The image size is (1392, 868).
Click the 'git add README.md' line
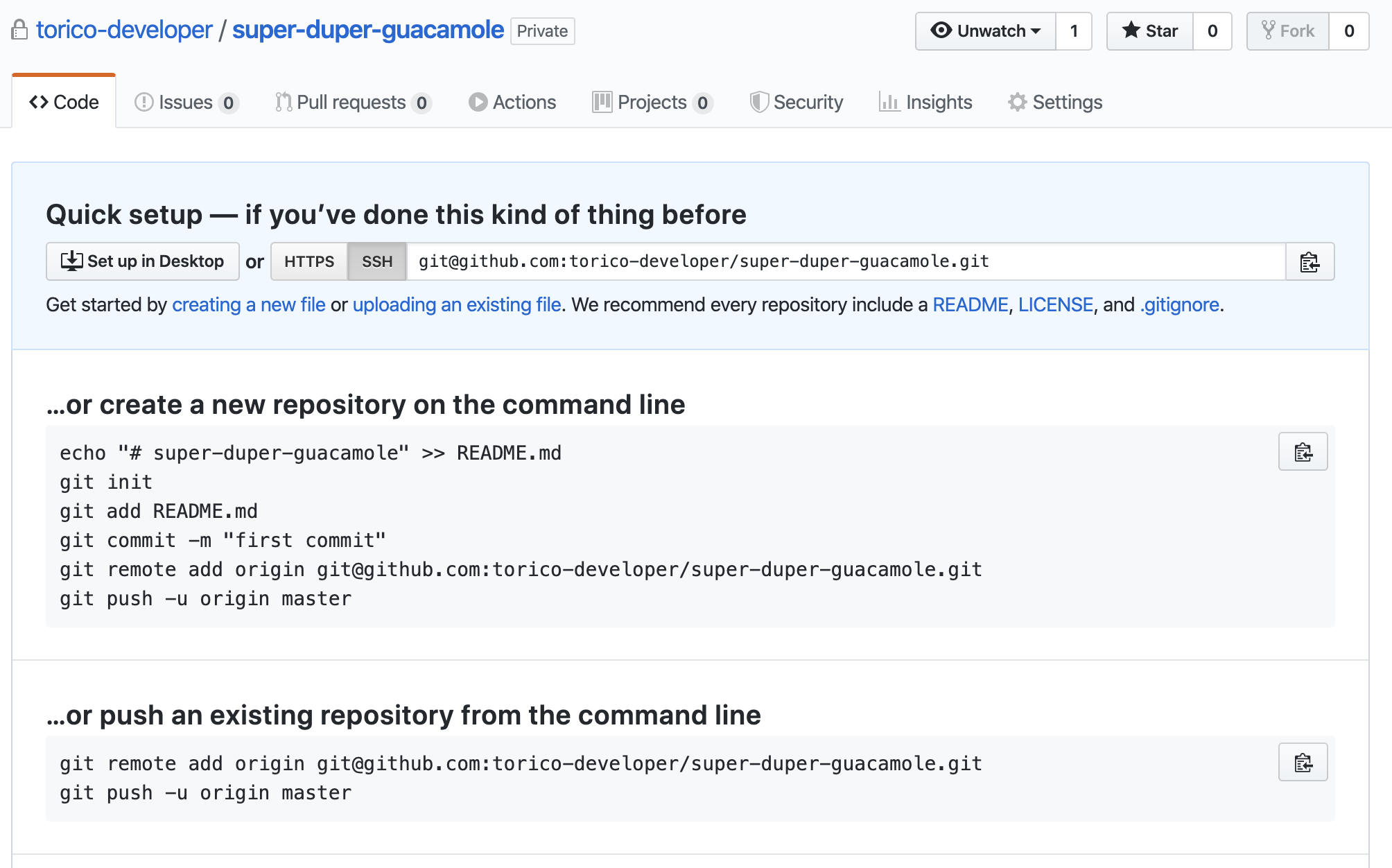pos(159,511)
